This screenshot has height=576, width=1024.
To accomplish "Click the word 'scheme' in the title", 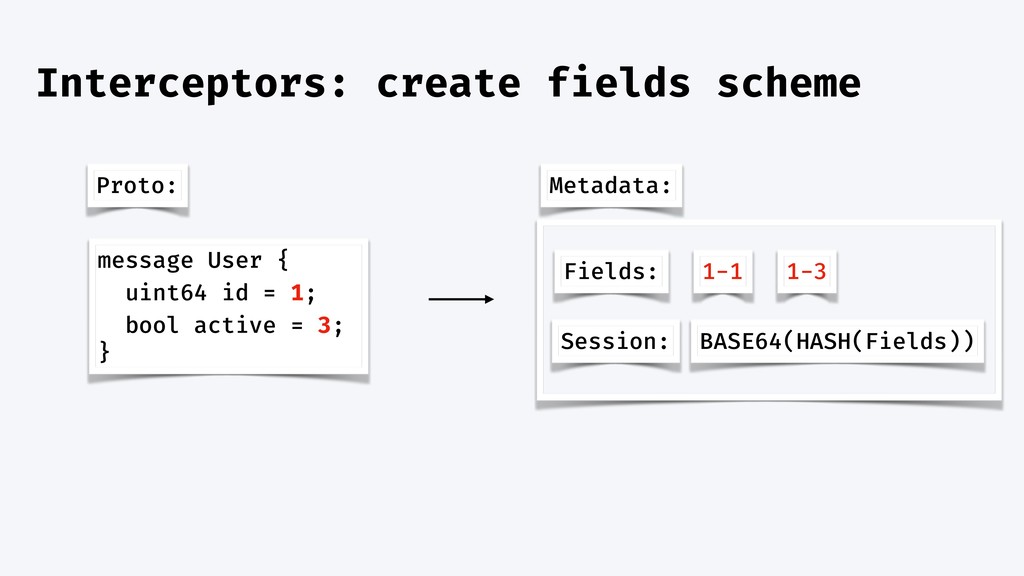I will coord(788,84).
